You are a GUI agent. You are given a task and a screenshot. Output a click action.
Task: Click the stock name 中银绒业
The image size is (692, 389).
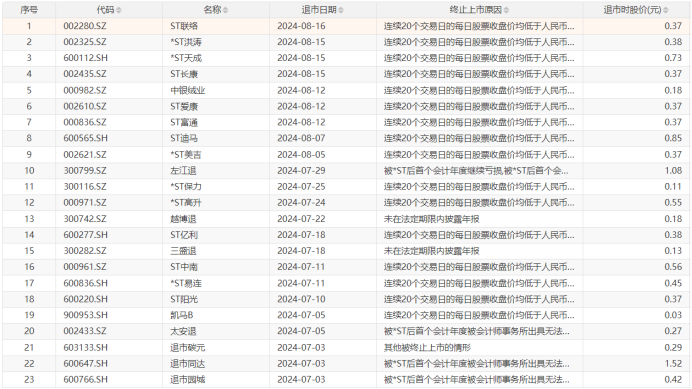pos(188,91)
